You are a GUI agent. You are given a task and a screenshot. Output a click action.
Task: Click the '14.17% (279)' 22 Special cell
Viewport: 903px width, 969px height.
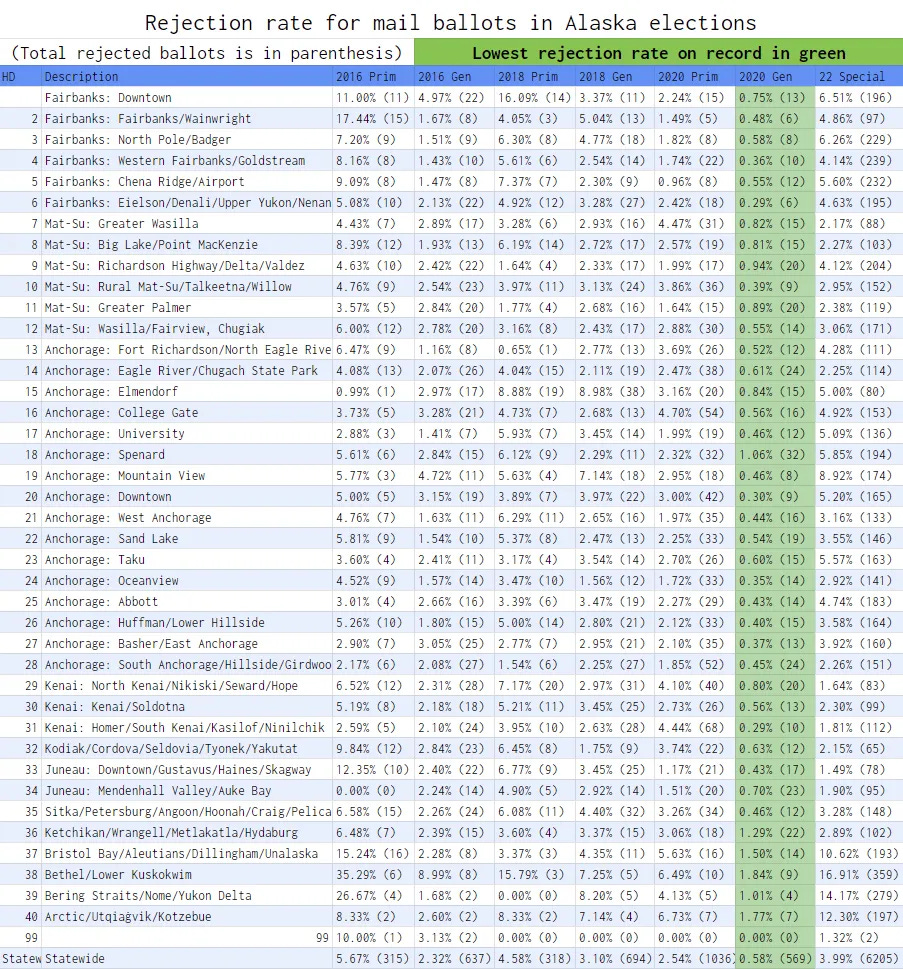pos(859,896)
